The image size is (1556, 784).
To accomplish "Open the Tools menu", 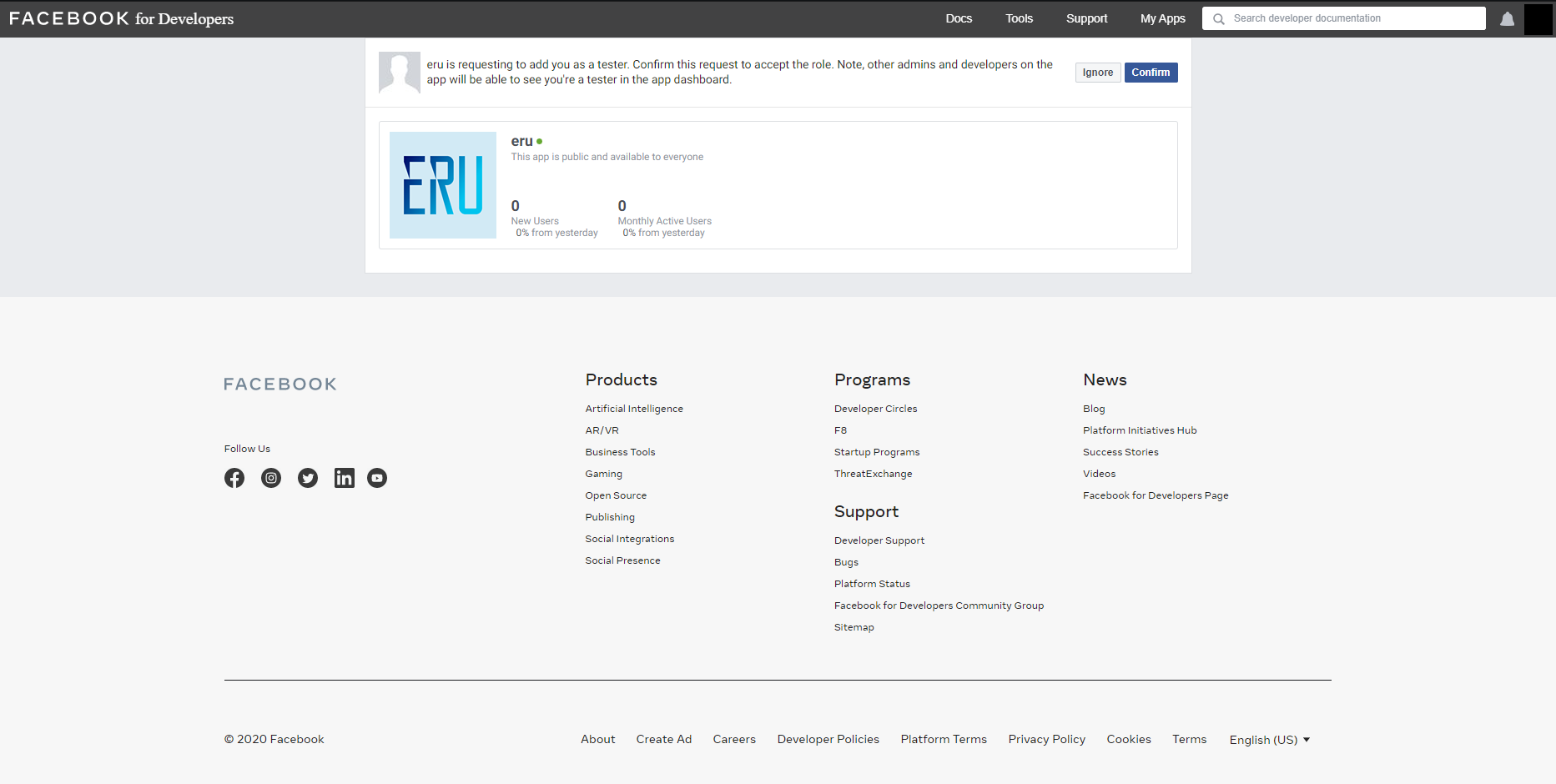I will pyautogui.click(x=1019, y=18).
